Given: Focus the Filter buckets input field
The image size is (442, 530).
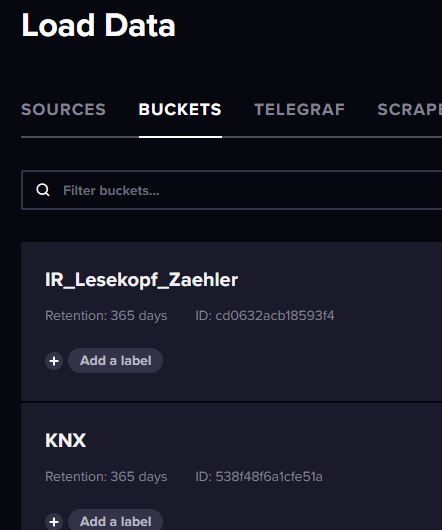Looking at the screenshot, I should pyautogui.click(x=232, y=190).
